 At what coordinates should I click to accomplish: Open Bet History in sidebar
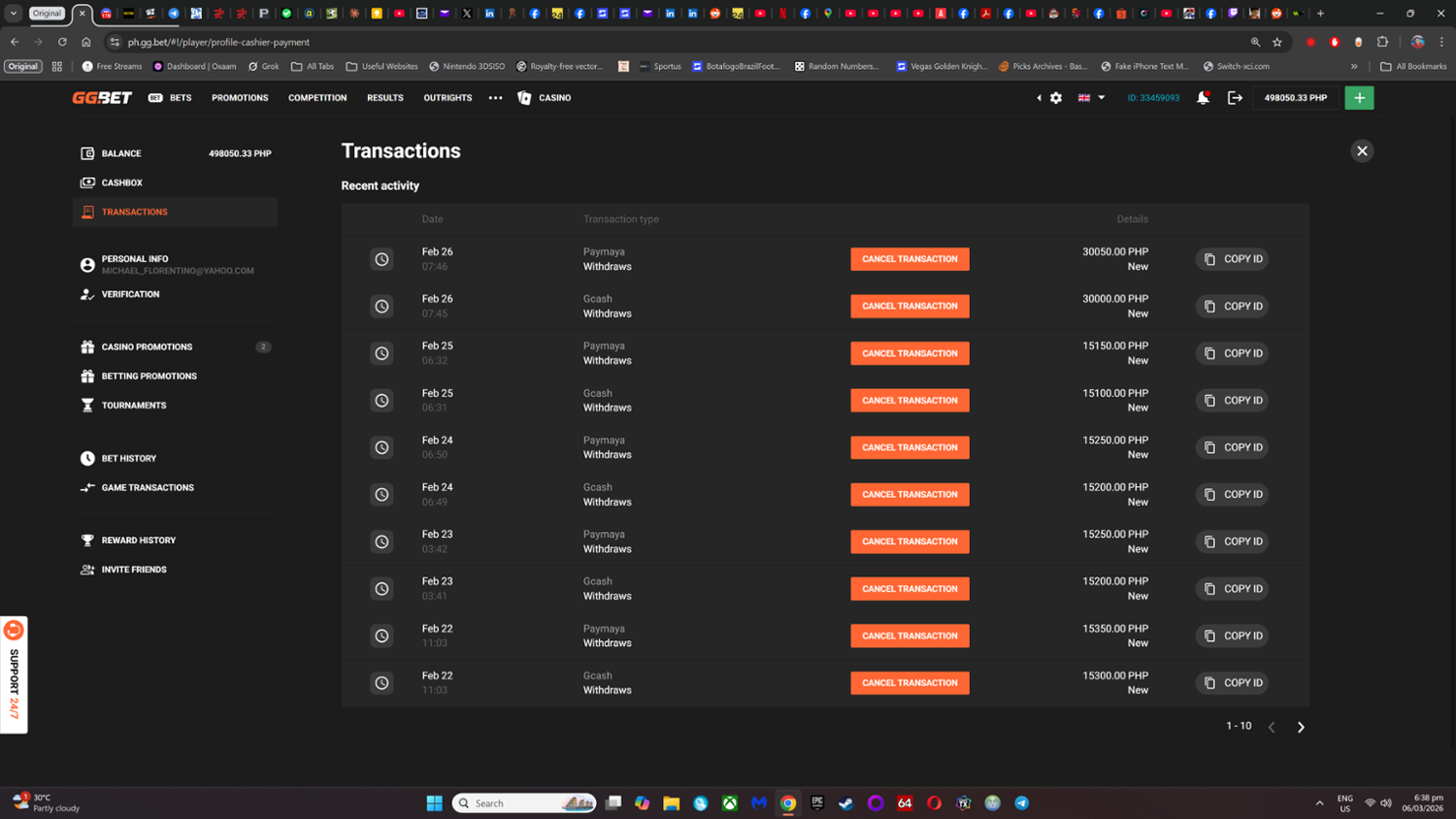[128, 458]
